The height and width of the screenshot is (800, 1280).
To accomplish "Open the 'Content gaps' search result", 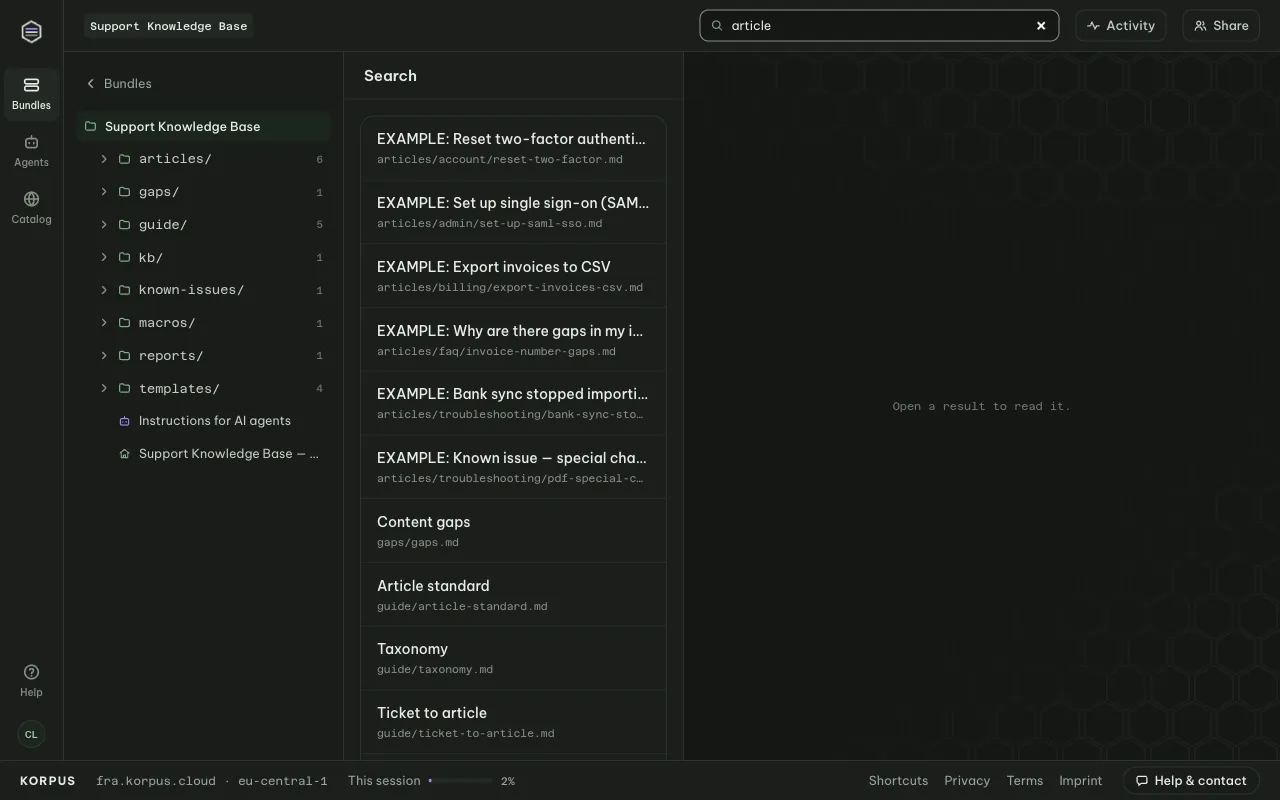I will click(x=513, y=531).
